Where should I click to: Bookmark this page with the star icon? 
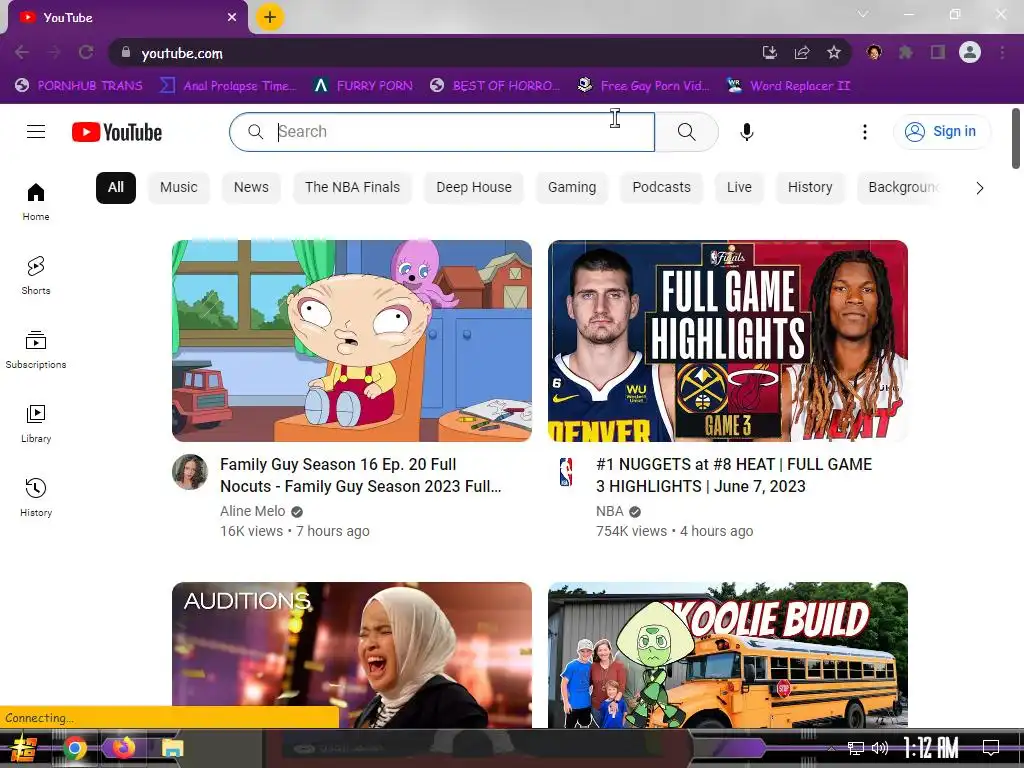click(x=834, y=52)
